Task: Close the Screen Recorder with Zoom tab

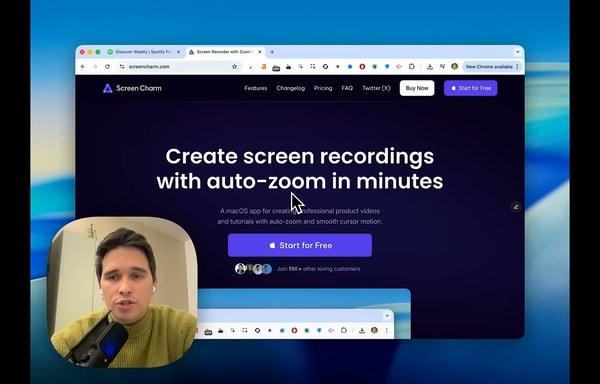Action: 260,52
